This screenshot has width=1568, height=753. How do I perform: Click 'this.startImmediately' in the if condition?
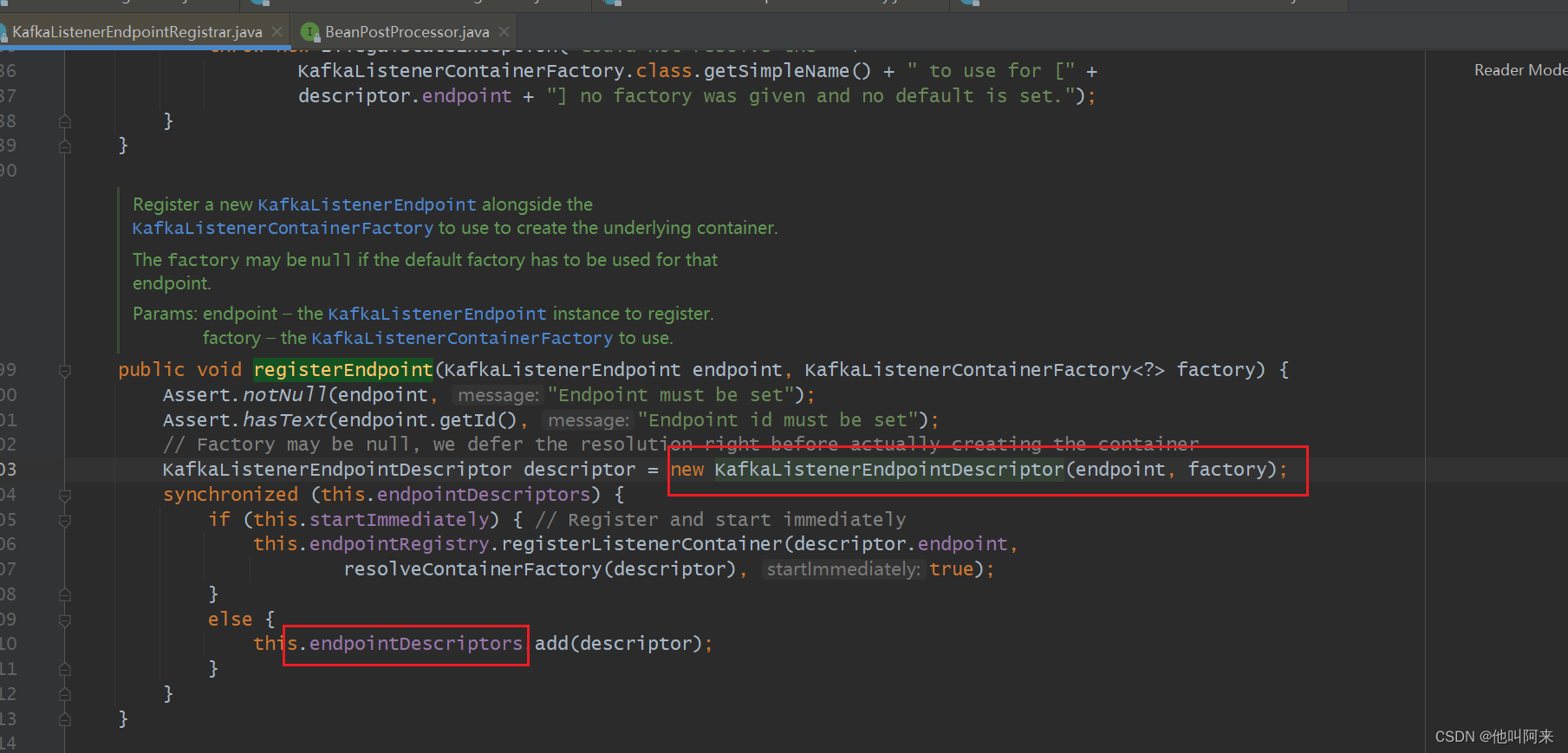(x=372, y=520)
